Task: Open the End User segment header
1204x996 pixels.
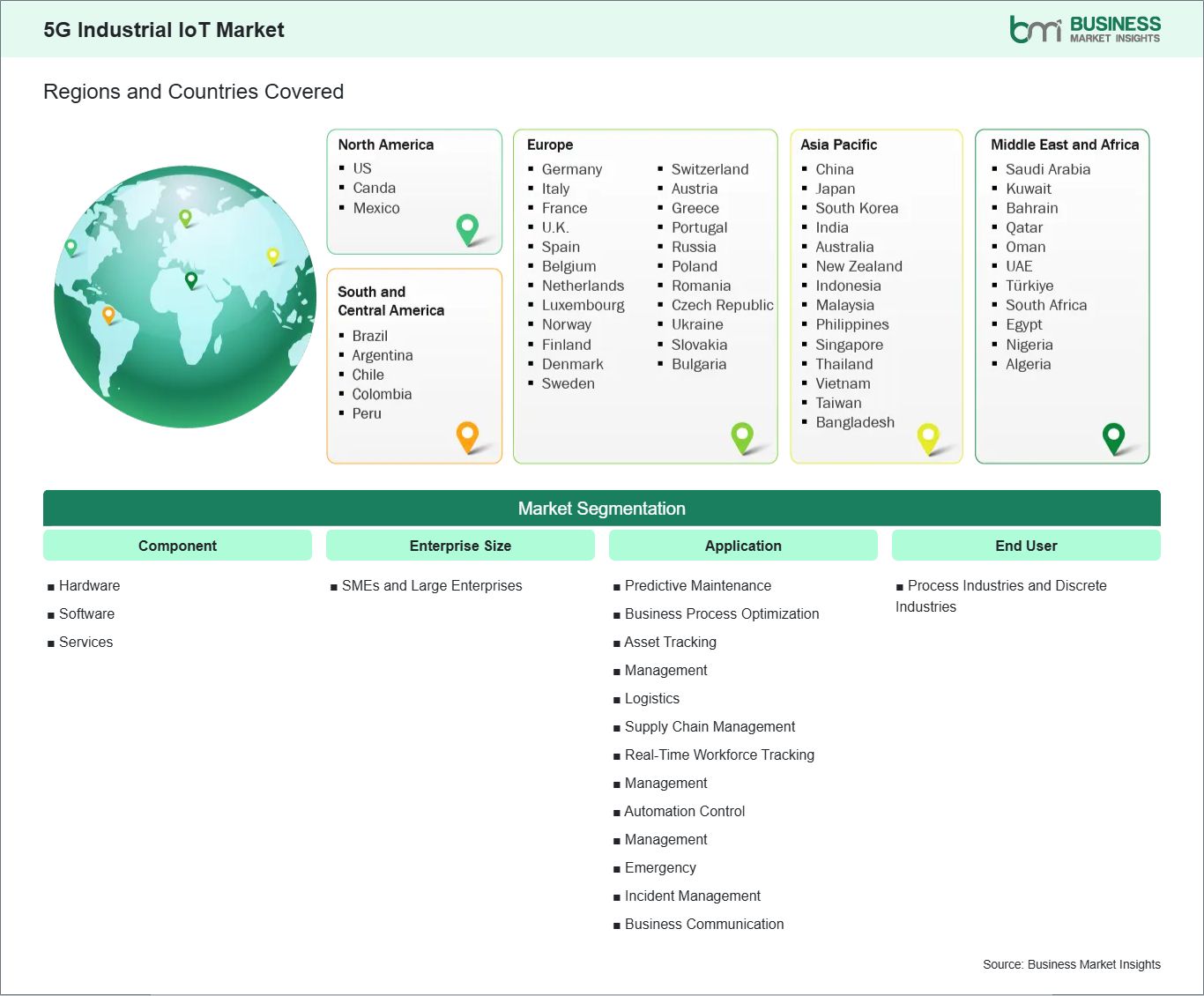Action: 1026,546
